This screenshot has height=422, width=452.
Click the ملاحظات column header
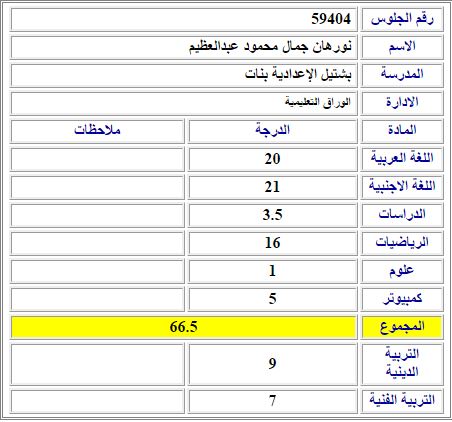[x=97, y=131]
